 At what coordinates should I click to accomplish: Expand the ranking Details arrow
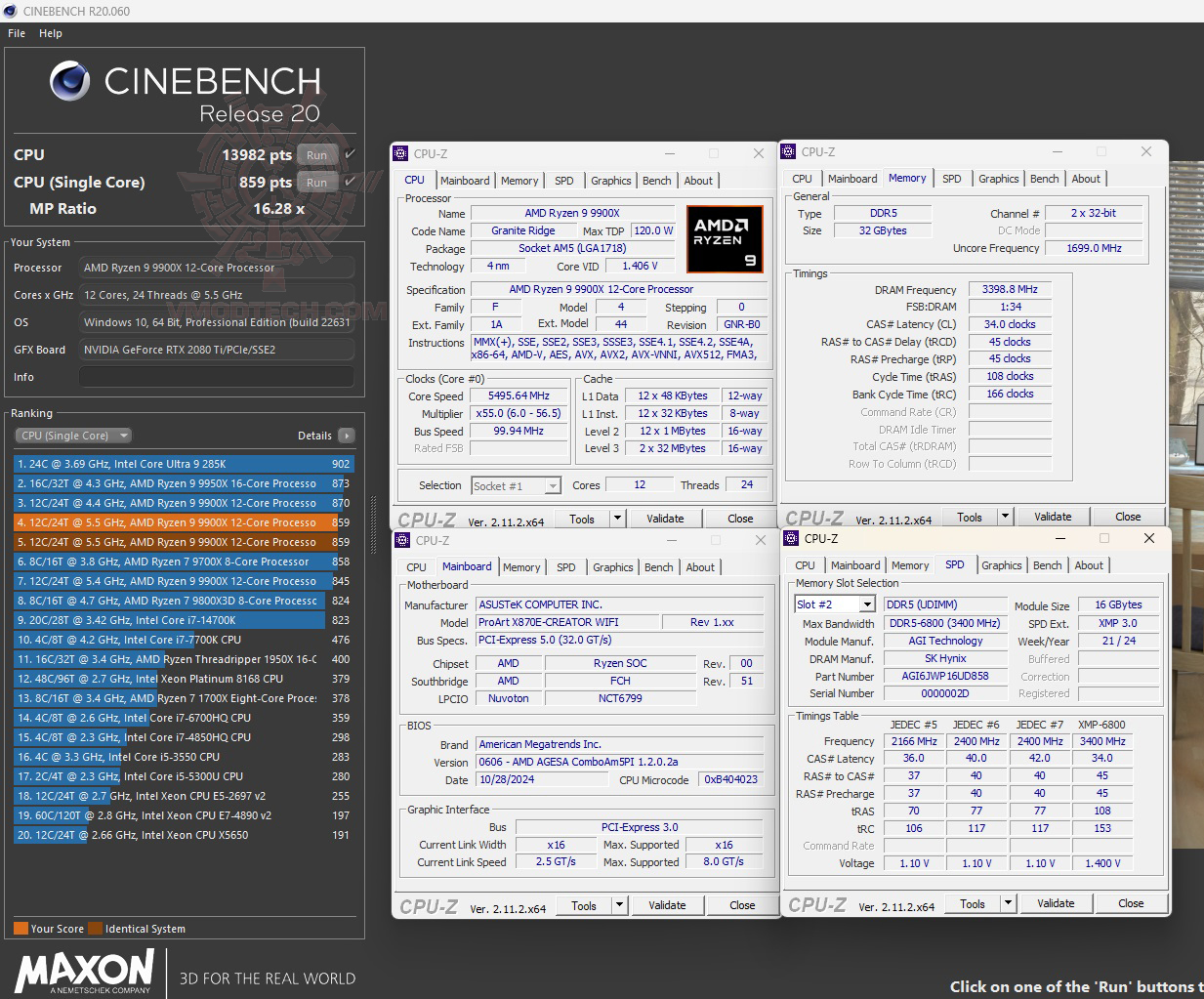347,436
